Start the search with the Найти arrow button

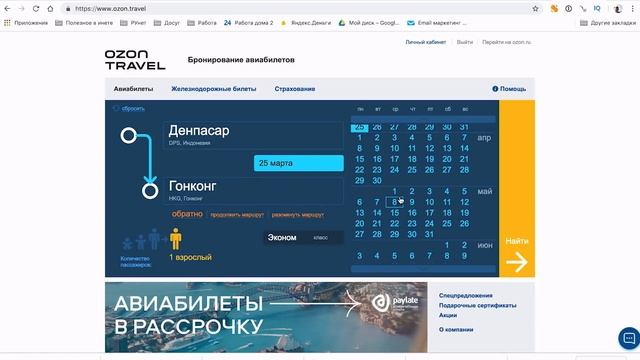click(x=517, y=188)
